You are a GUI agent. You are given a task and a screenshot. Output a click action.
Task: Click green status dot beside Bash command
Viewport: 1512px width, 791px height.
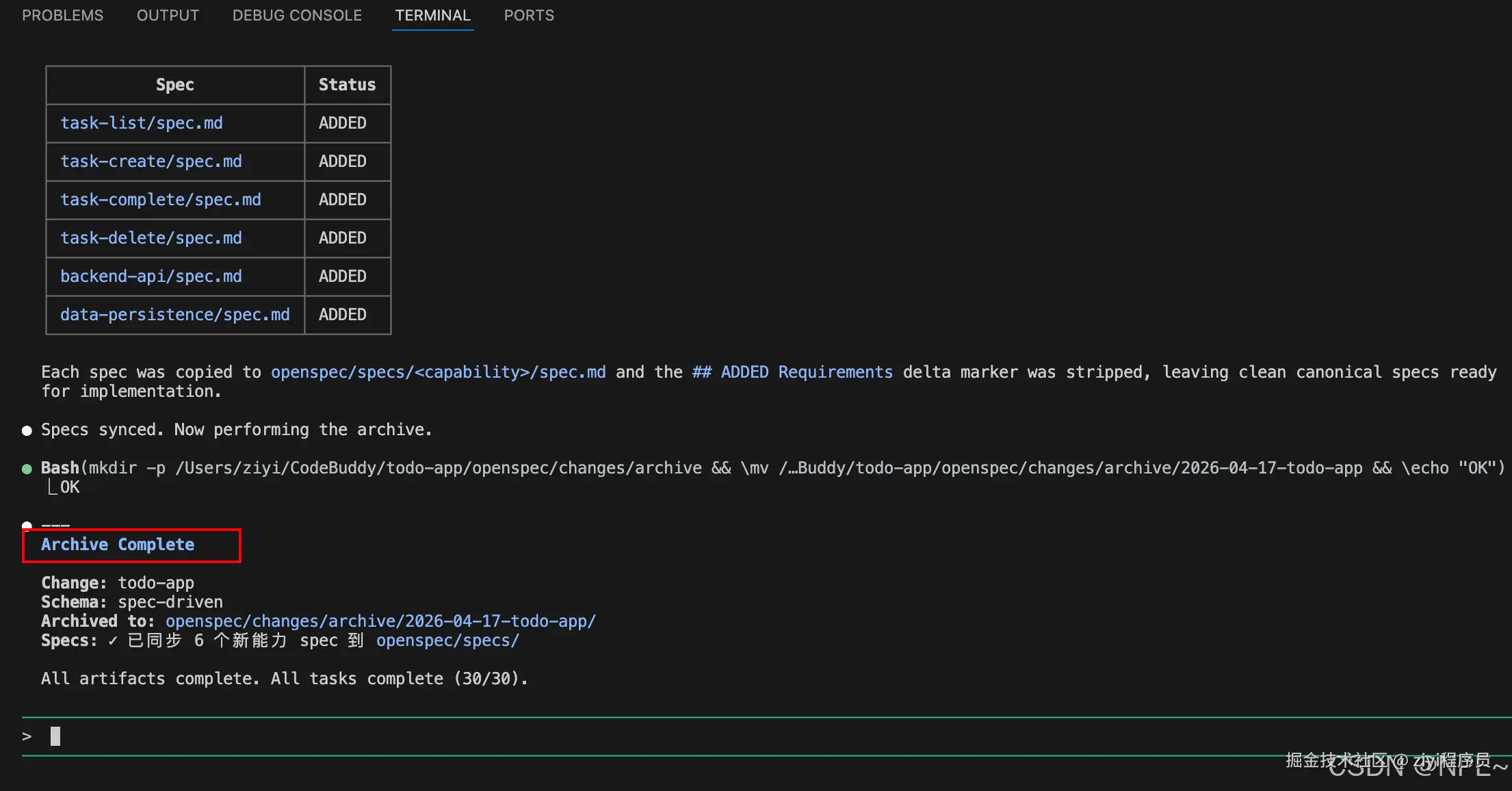27,469
